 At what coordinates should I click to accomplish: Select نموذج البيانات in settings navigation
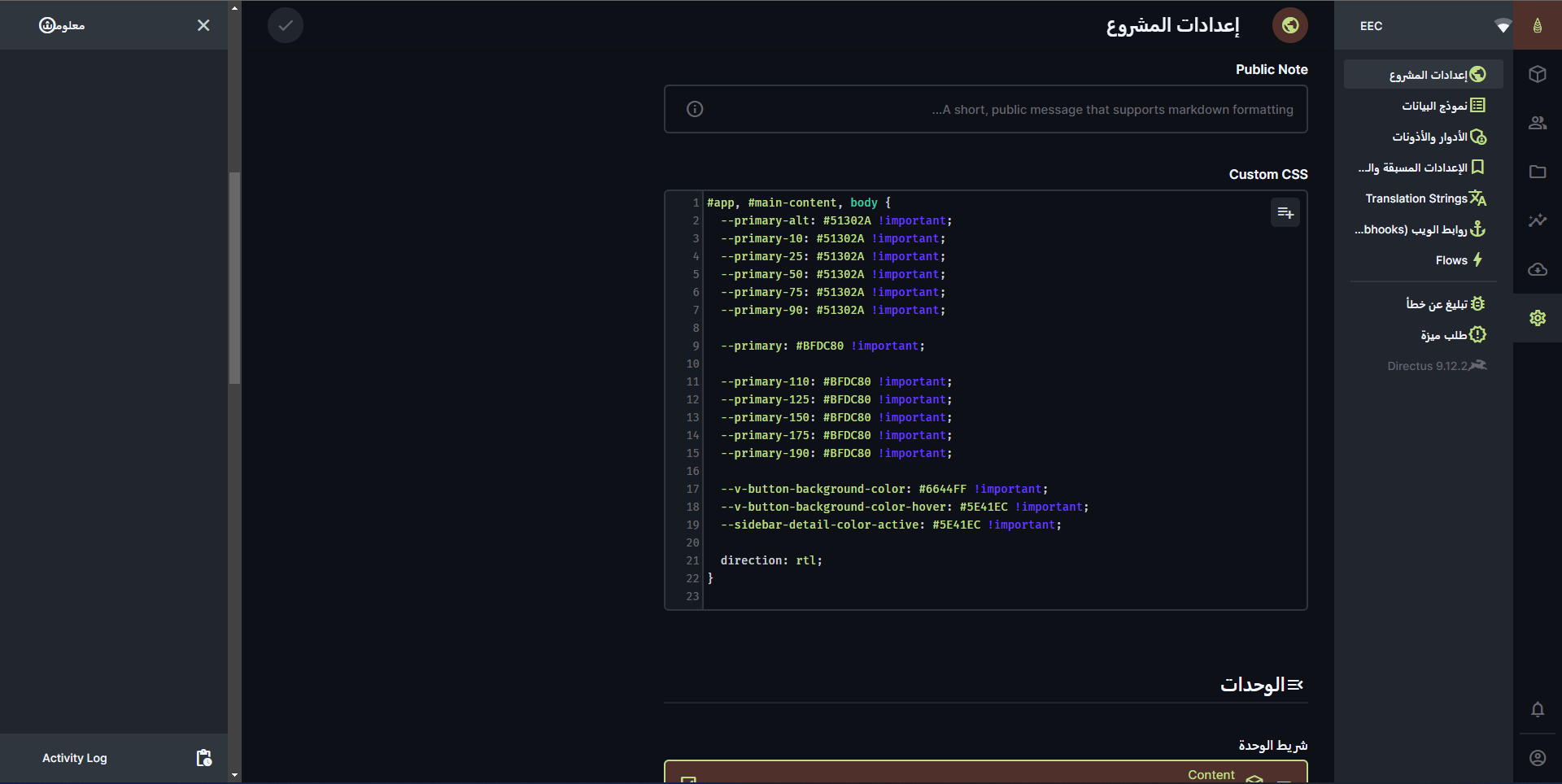(x=1424, y=106)
